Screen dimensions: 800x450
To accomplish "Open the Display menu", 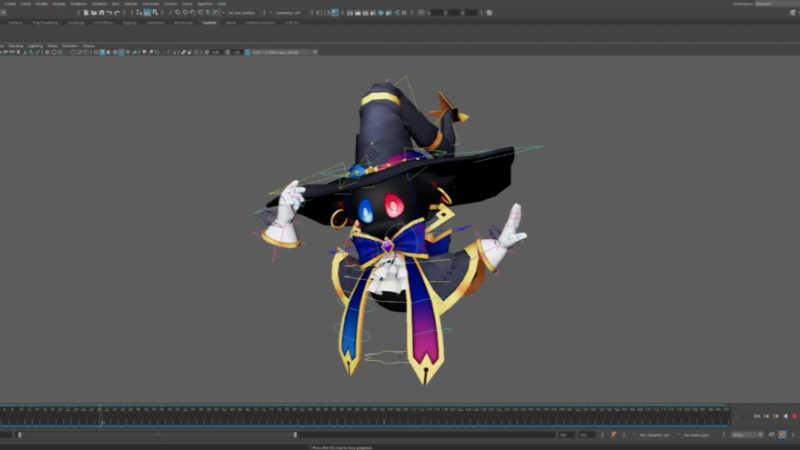I will [x=59, y=4].
